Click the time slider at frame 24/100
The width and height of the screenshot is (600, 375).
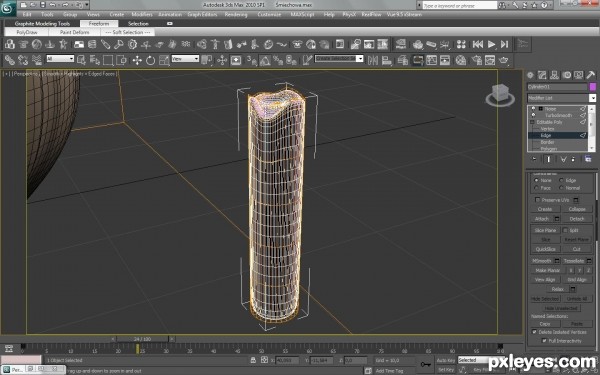coord(142,339)
